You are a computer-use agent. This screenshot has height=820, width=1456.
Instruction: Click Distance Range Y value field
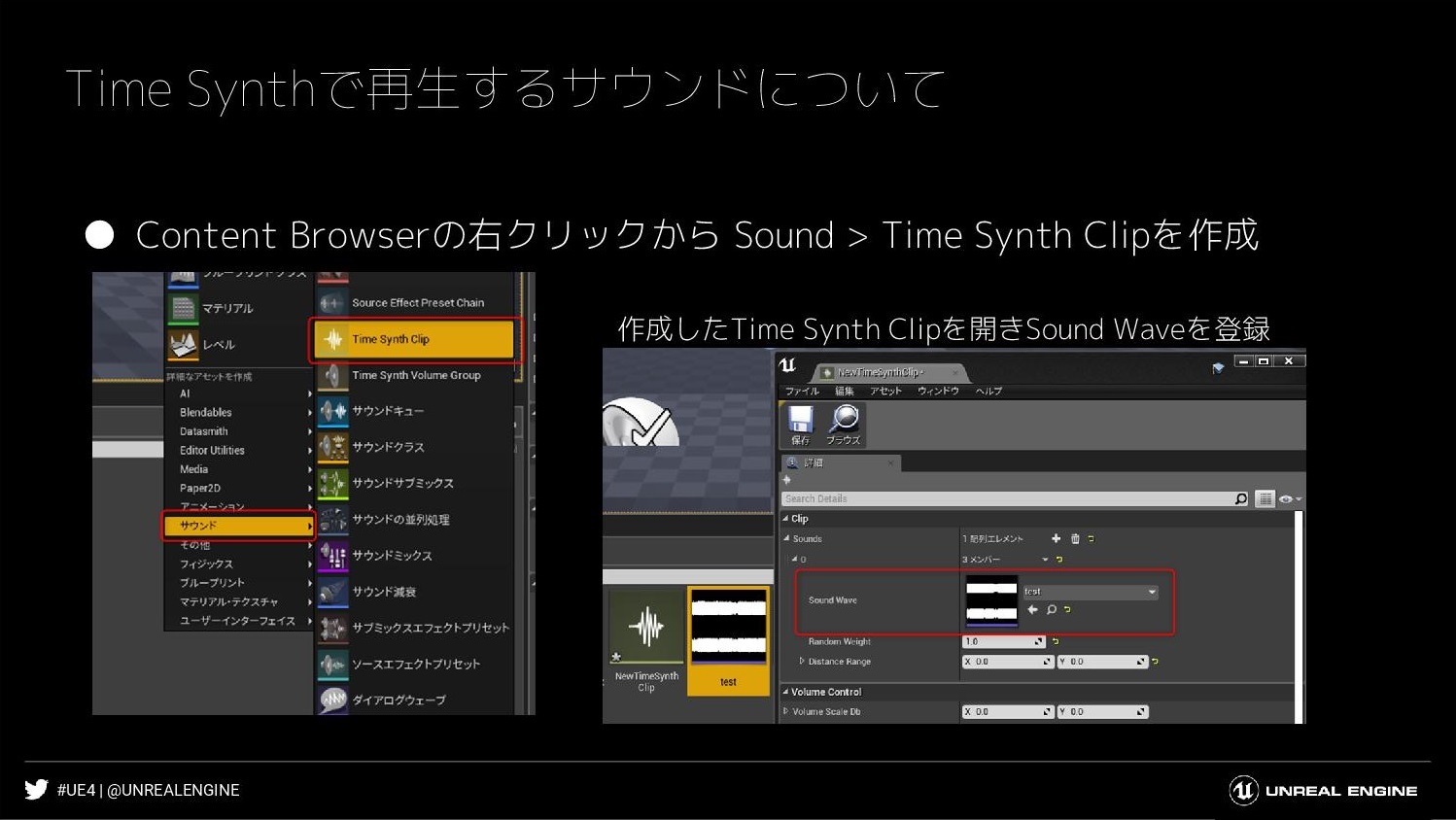point(1103,662)
